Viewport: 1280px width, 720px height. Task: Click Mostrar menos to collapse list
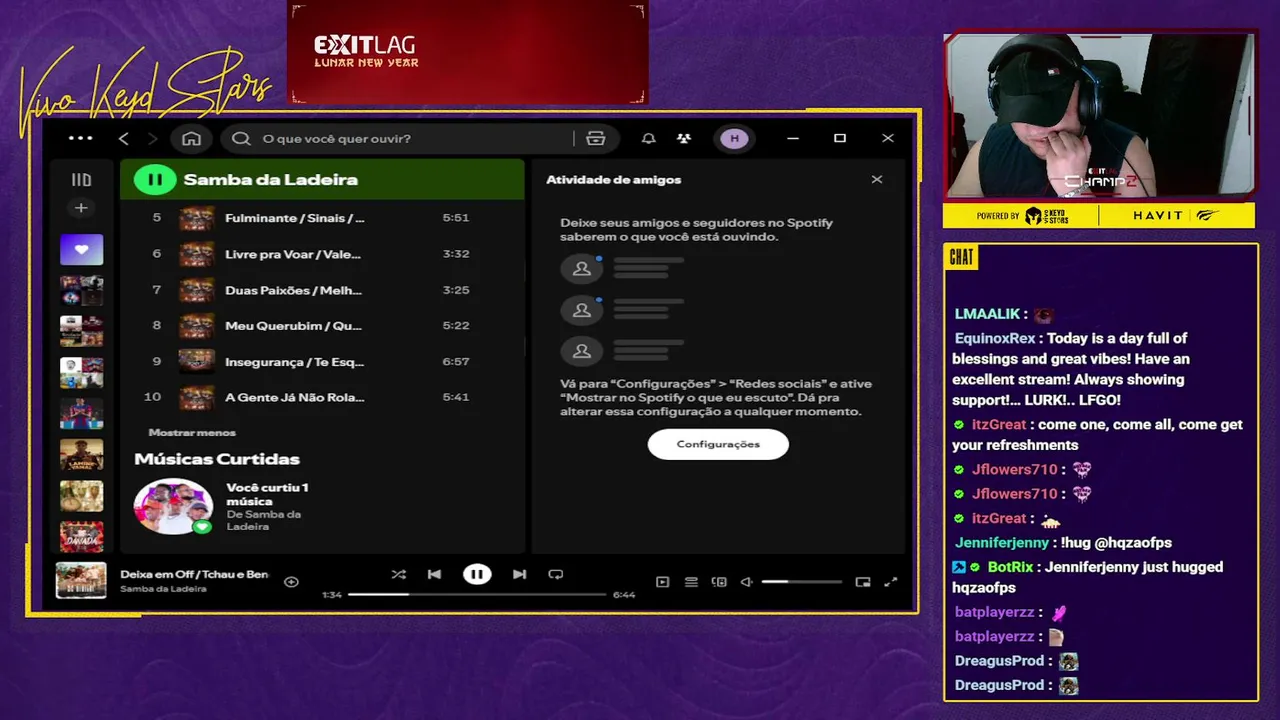[x=192, y=432]
